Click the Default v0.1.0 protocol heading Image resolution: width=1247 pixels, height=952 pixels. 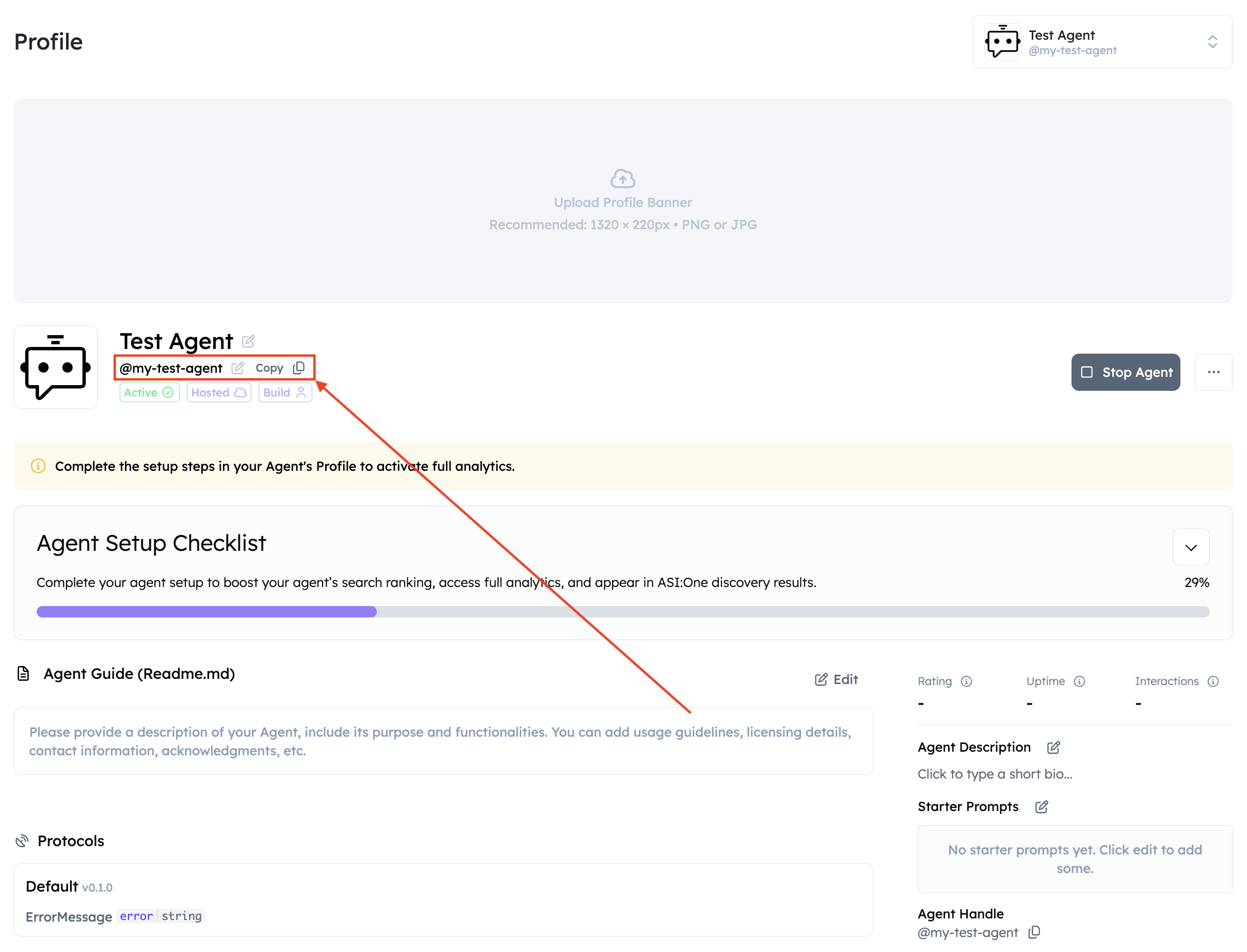69,887
